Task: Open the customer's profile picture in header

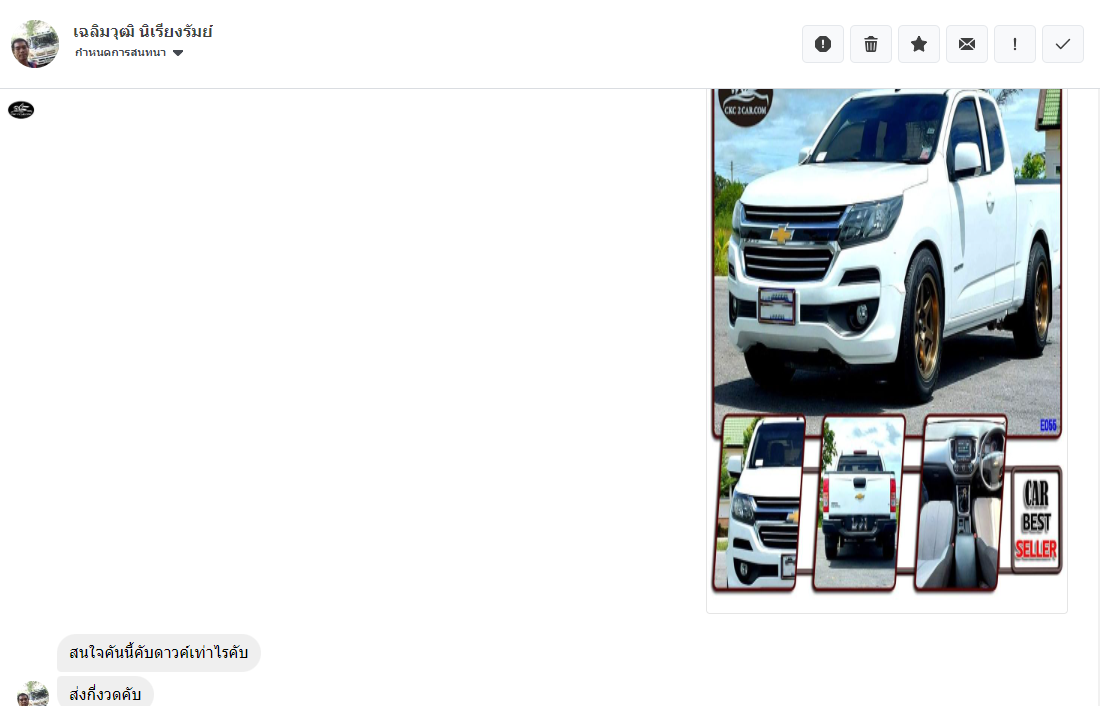Action: point(35,44)
